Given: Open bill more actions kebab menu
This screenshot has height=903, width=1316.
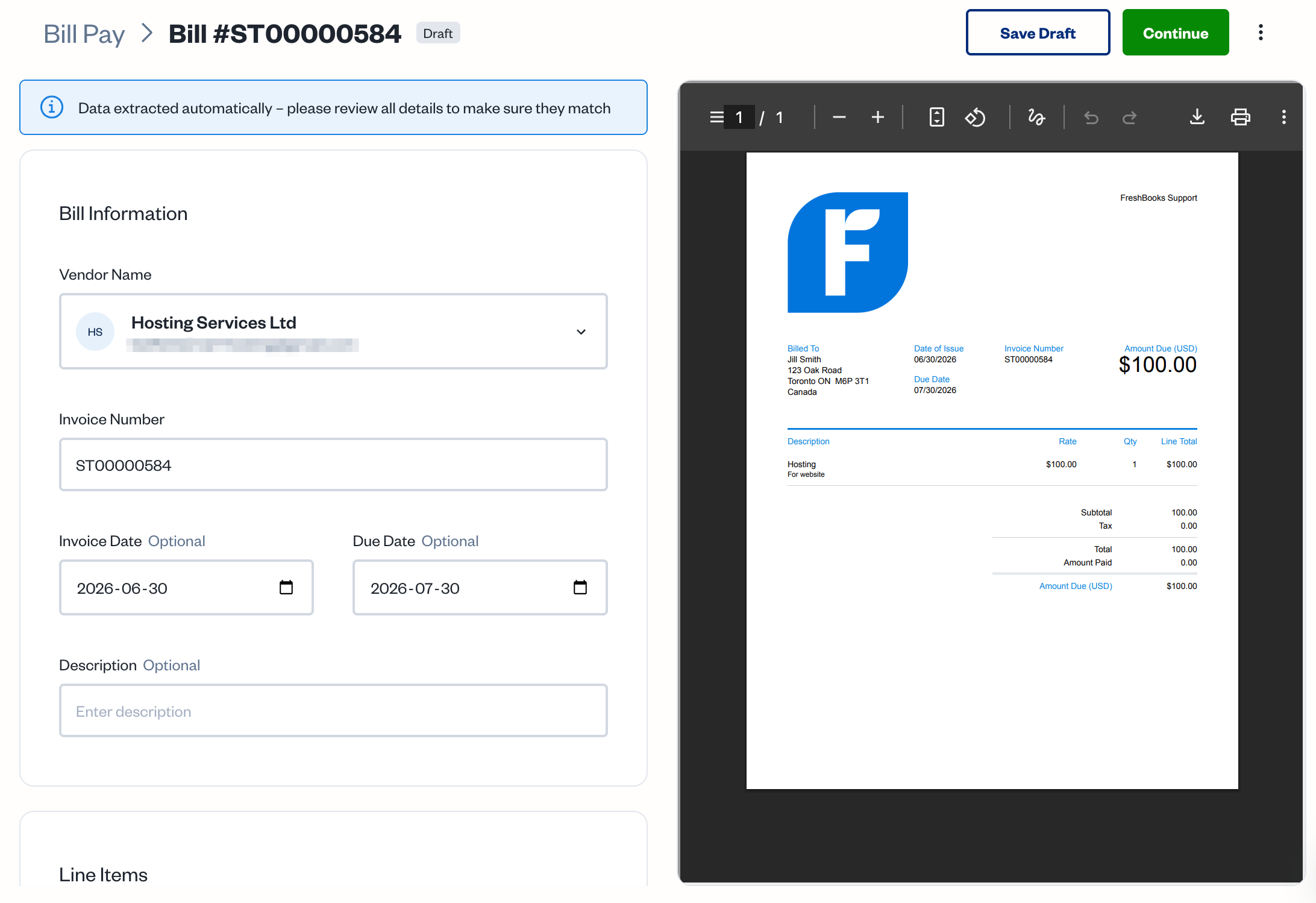Looking at the screenshot, I should coord(1261,33).
